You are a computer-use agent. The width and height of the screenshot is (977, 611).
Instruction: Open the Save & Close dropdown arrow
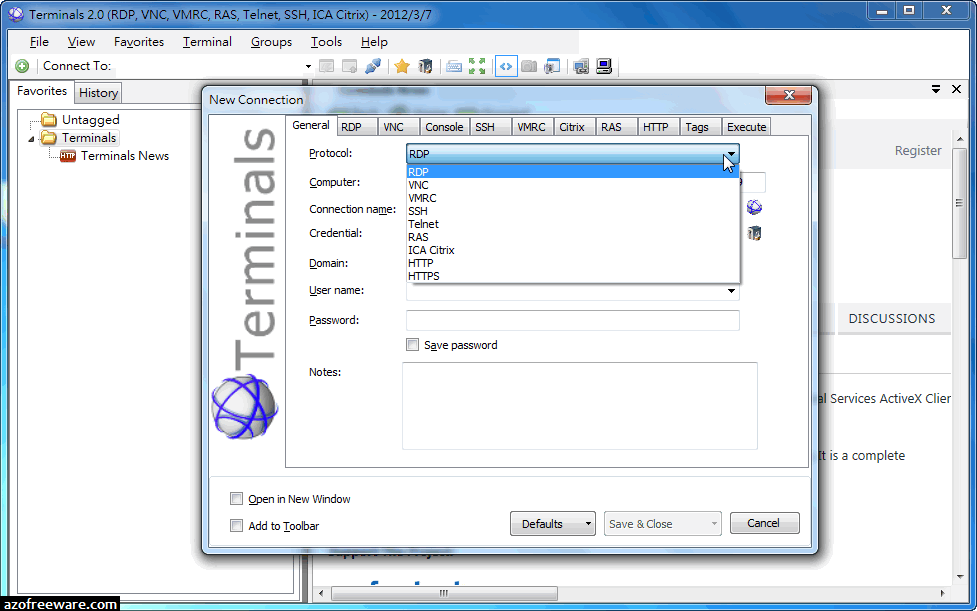point(714,524)
